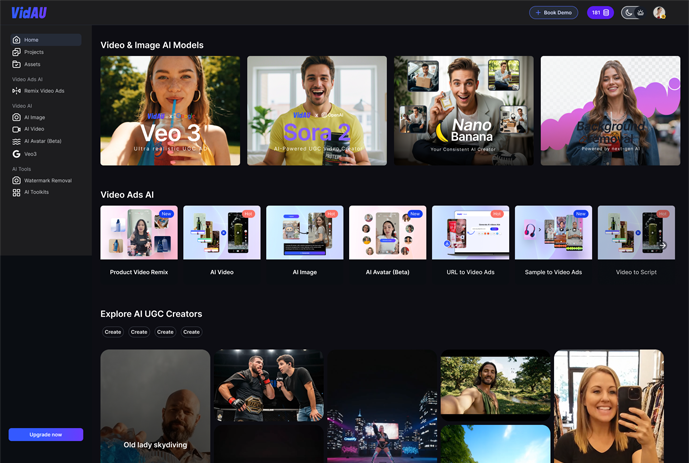This screenshot has height=463, width=689.
Task: Select the Veo3 Google icon
Action: tap(16, 154)
